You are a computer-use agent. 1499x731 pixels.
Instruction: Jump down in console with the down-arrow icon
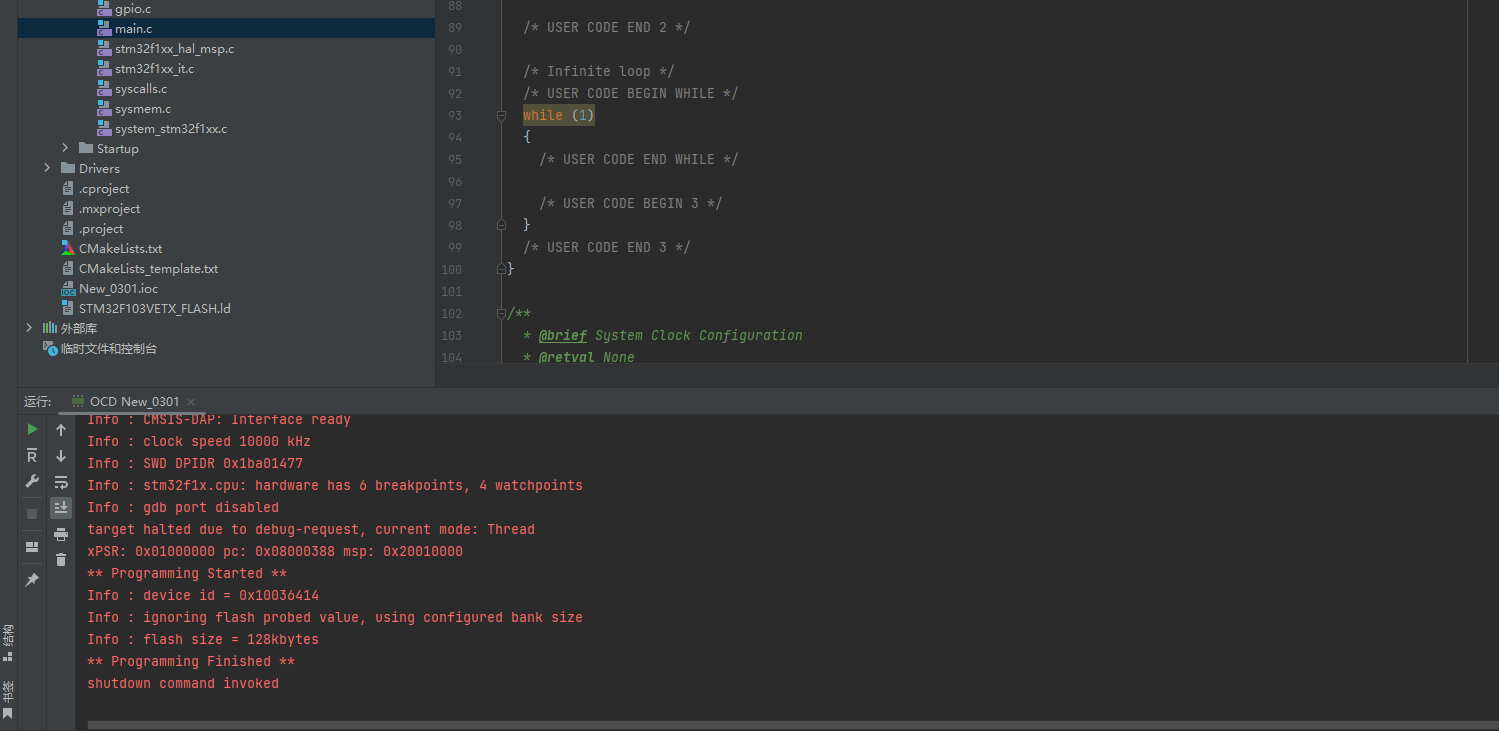[x=61, y=456]
